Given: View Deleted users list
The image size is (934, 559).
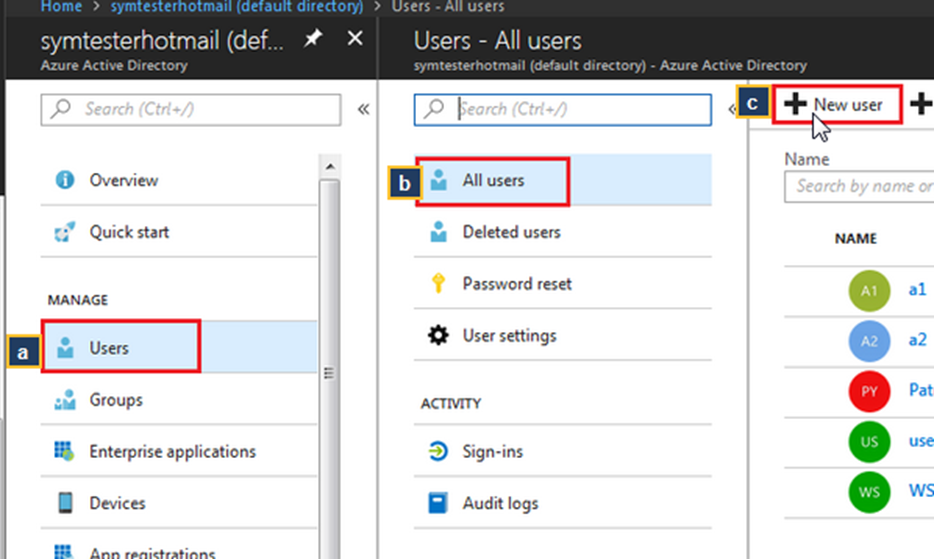Looking at the screenshot, I should pyautogui.click(x=511, y=232).
